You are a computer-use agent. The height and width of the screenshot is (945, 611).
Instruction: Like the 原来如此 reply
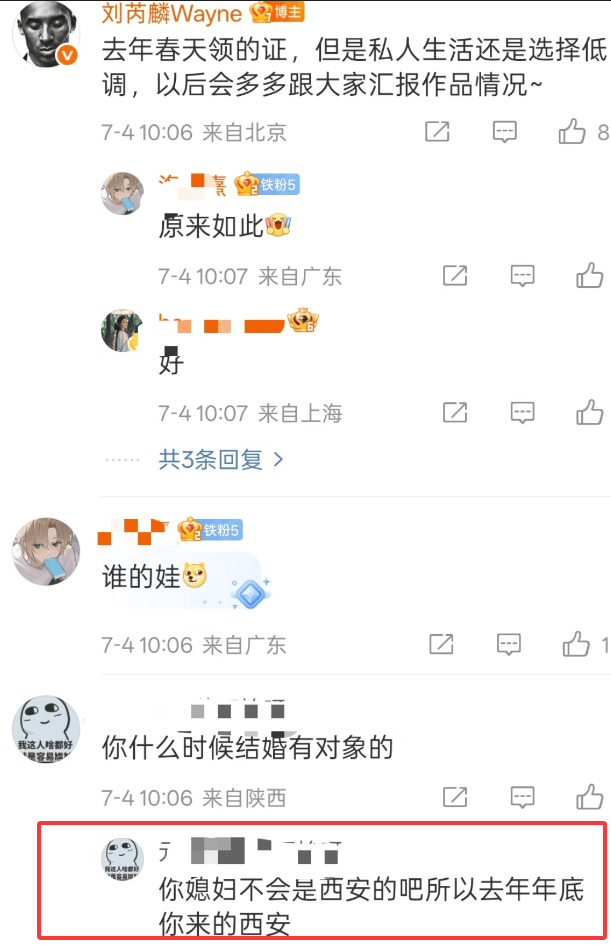589,275
